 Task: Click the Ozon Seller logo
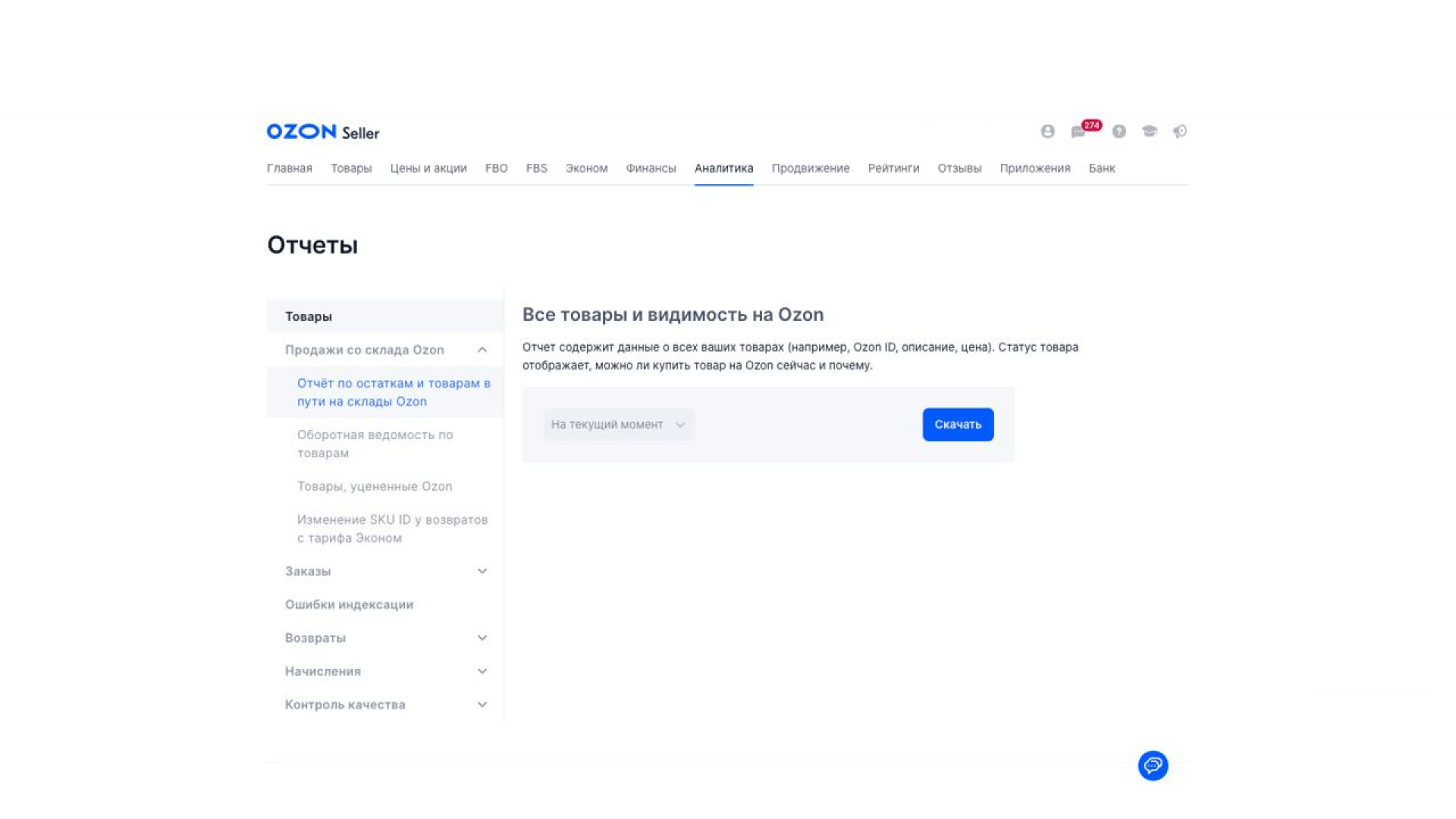tap(323, 132)
